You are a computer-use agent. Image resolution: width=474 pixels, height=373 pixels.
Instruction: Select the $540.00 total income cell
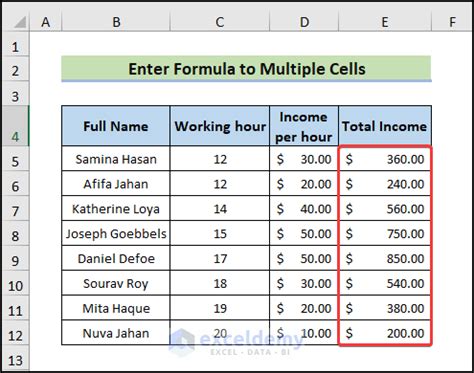click(x=385, y=283)
